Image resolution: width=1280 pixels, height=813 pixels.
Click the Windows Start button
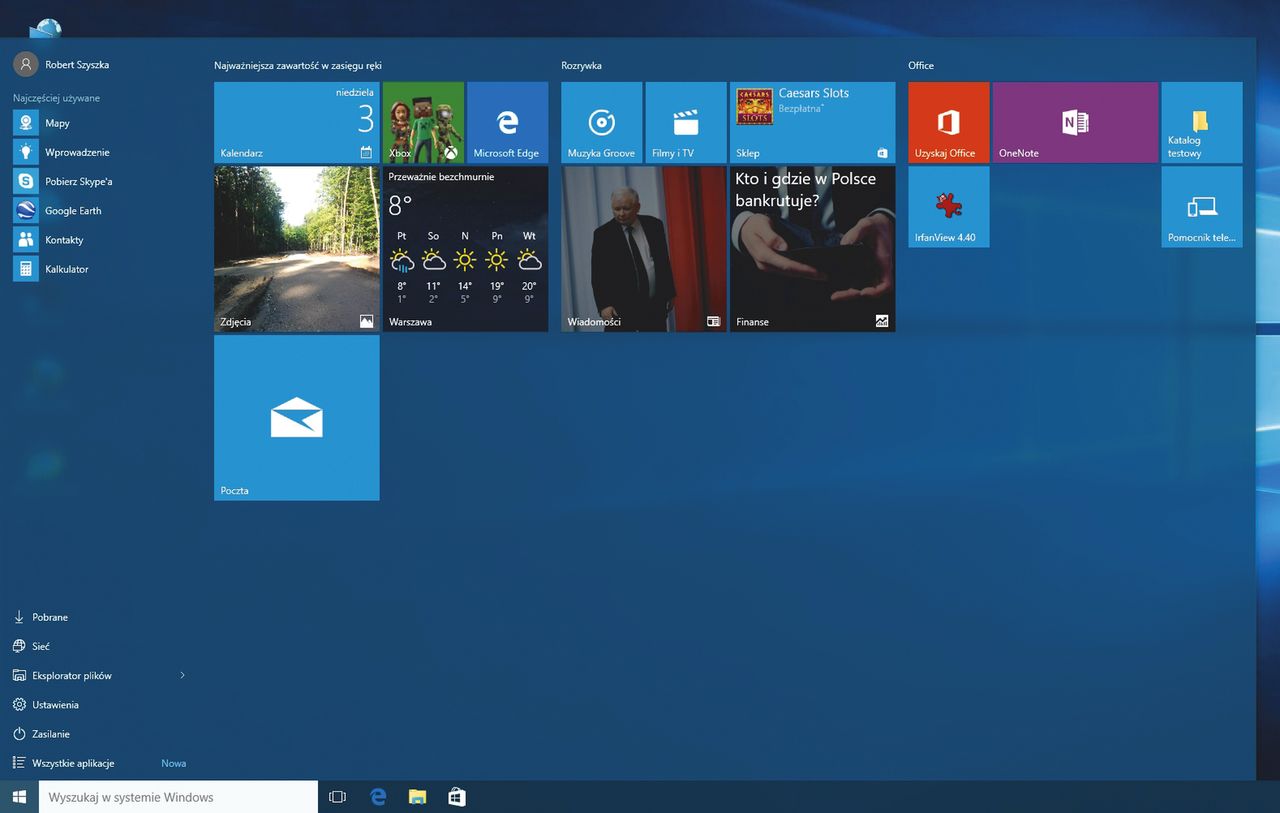click(x=19, y=797)
